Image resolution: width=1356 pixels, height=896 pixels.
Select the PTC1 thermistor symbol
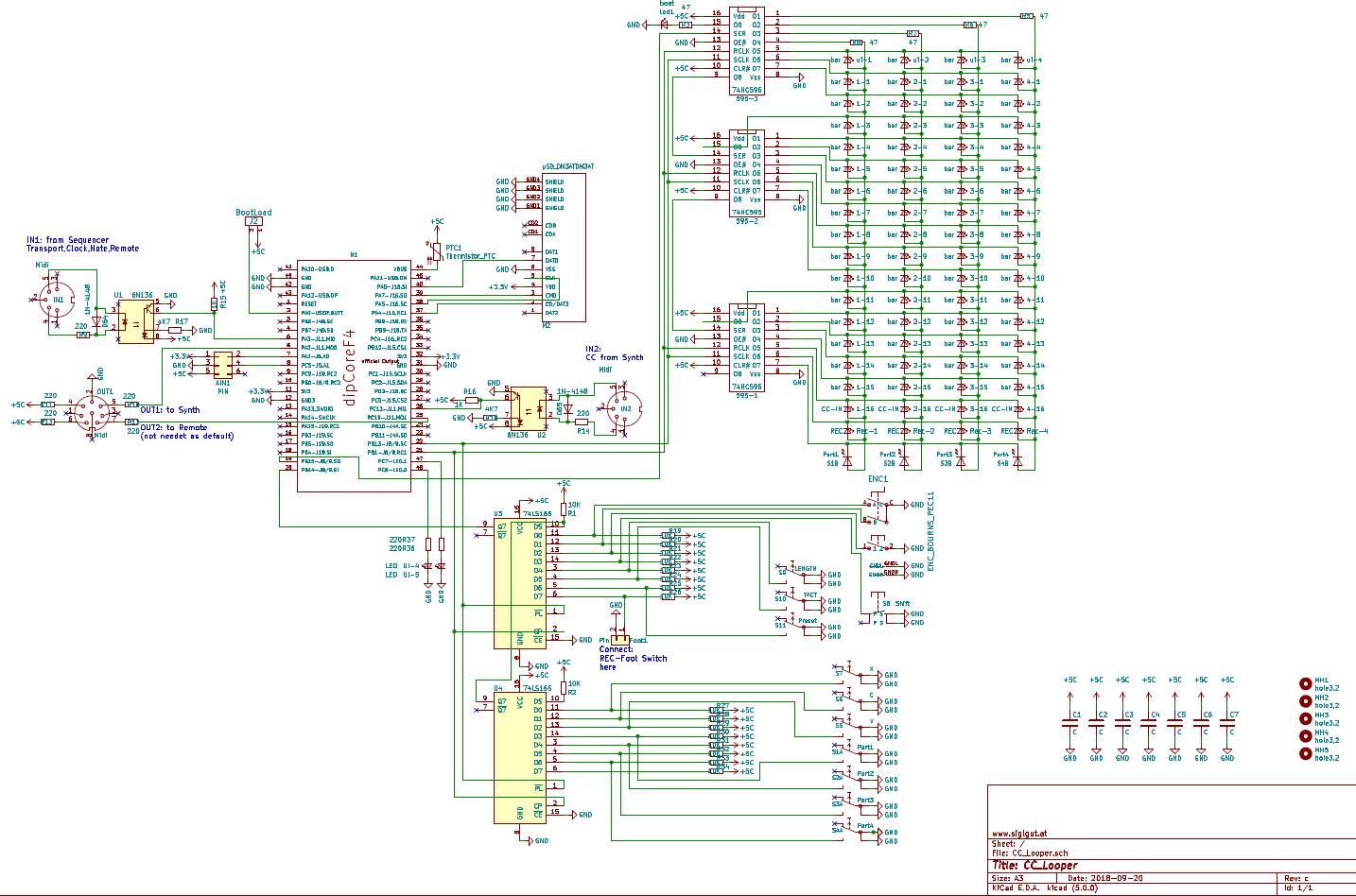pos(437,250)
